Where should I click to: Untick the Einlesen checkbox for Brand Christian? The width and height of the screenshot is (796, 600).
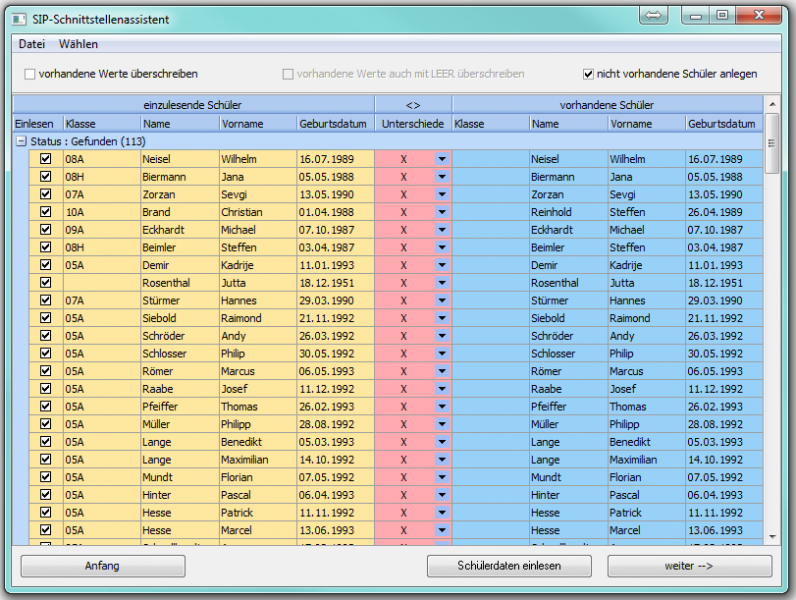(x=46, y=212)
